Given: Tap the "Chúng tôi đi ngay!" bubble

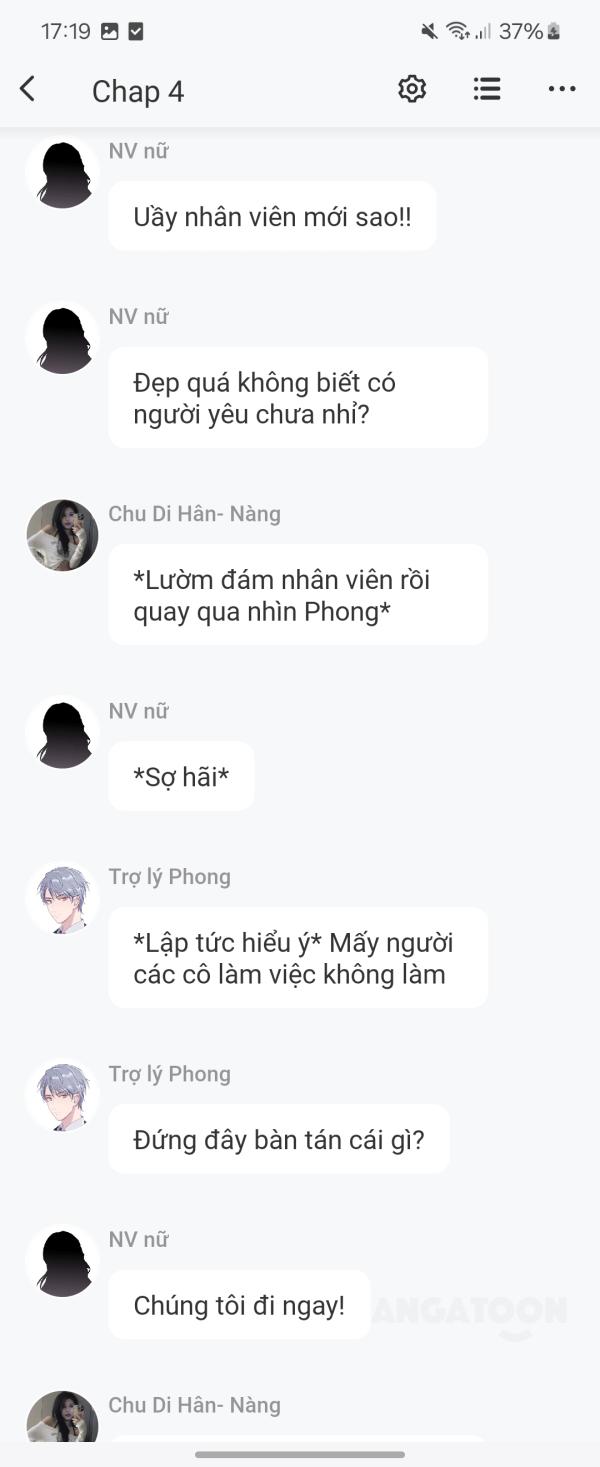Looking at the screenshot, I should click(x=239, y=1305).
